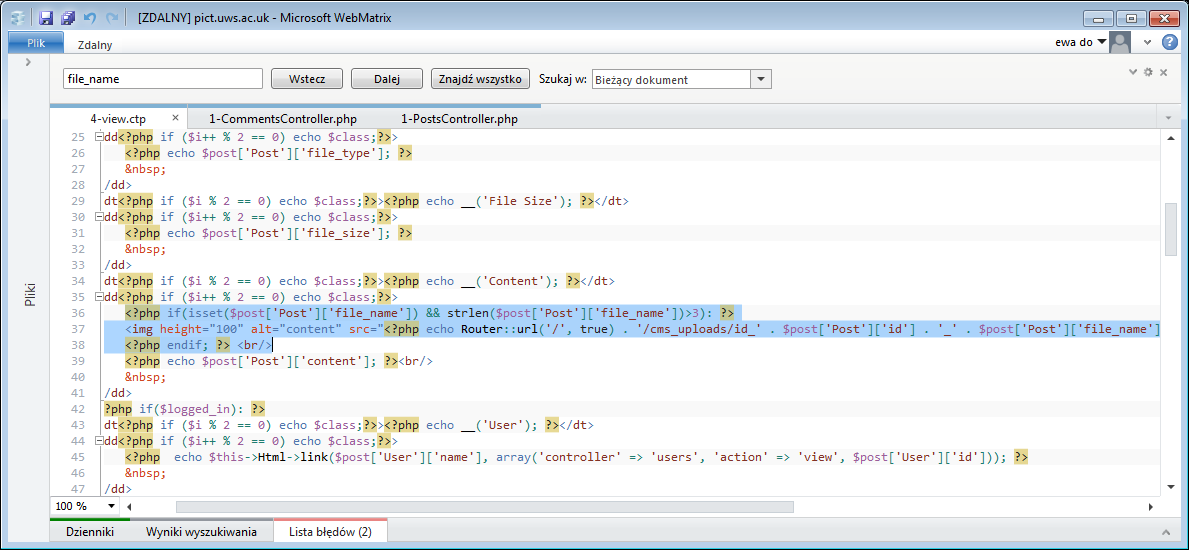
Task: Click the WebMatrix application logo icon
Action: [20, 17]
